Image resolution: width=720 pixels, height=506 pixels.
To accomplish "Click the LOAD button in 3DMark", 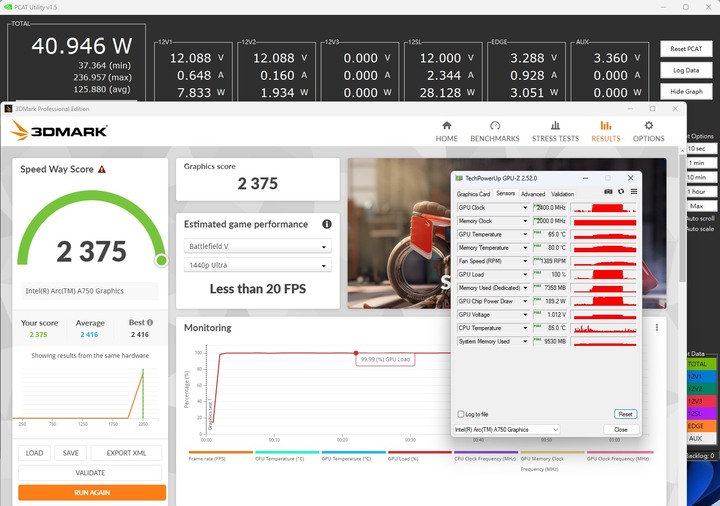I will click(34, 453).
